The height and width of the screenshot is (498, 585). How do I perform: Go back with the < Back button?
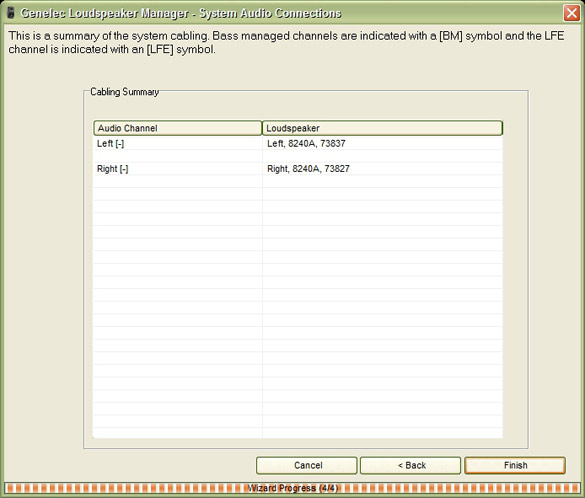click(410, 465)
